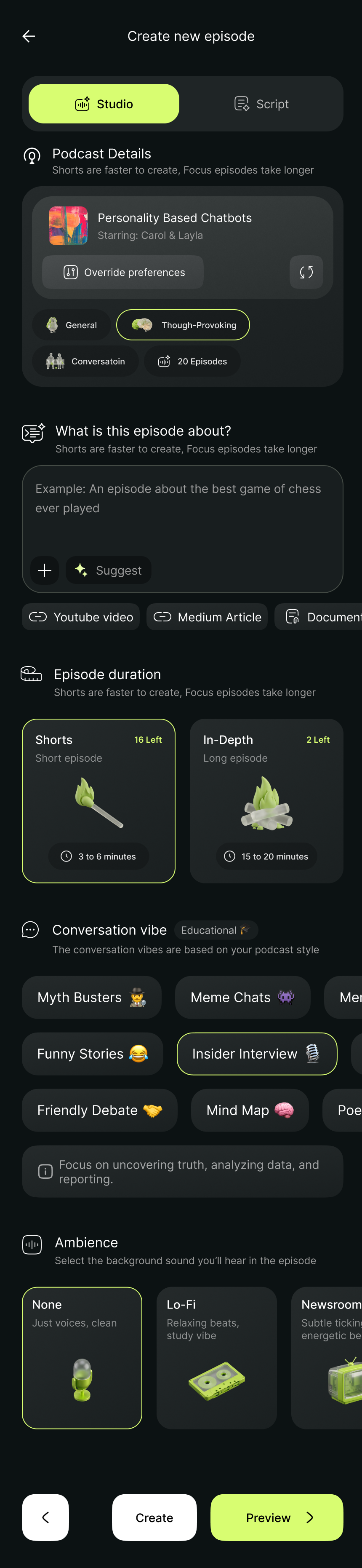The height and width of the screenshot is (1568, 362).
Task: Click the 2 Left counter on In-Depth
Action: coord(317,740)
